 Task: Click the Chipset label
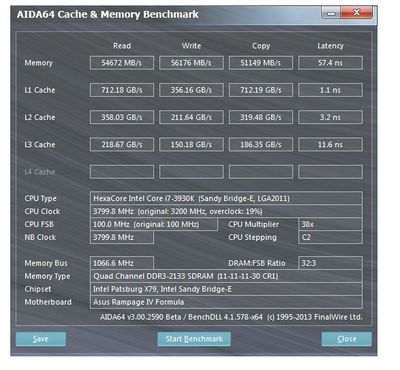38,289
